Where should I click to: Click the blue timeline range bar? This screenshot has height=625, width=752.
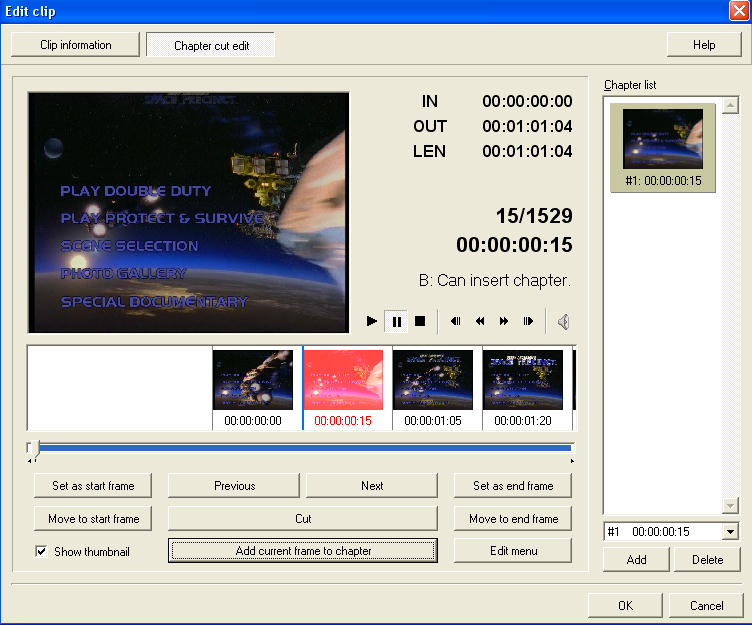click(305, 448)
